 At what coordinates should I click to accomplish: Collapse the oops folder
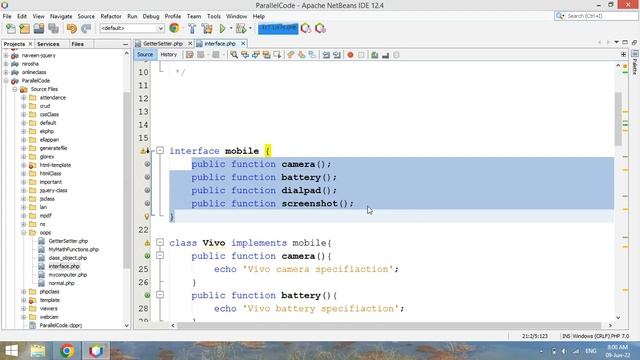click(23, 233)
